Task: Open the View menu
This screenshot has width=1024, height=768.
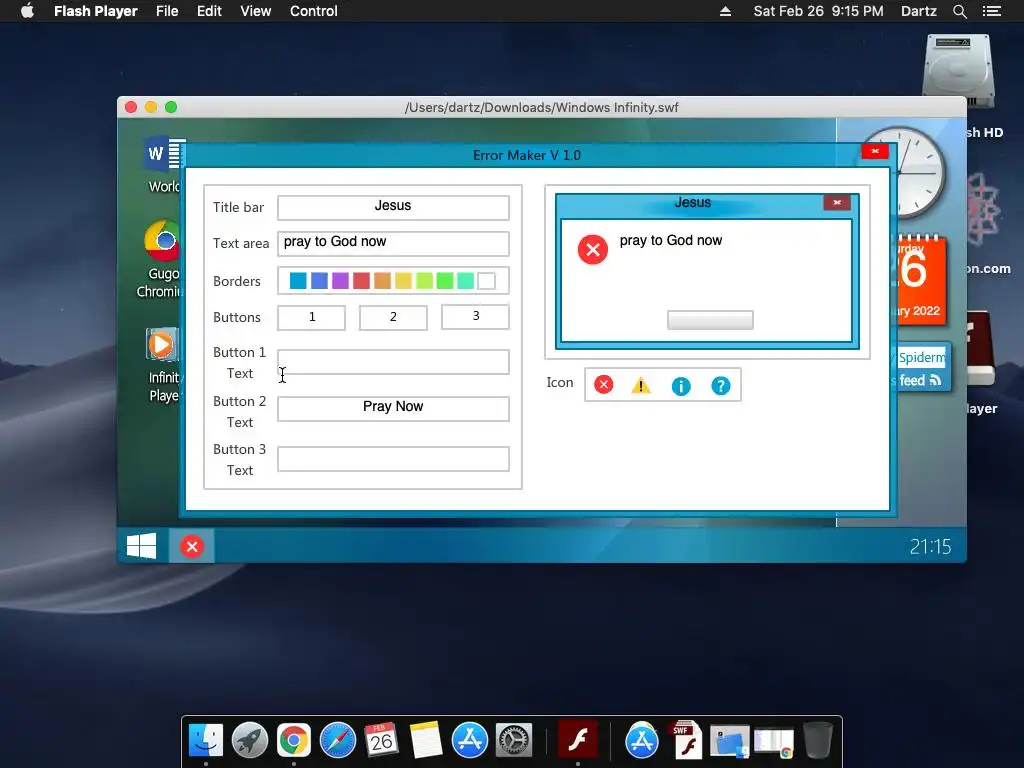Action: tap(255, 11)
